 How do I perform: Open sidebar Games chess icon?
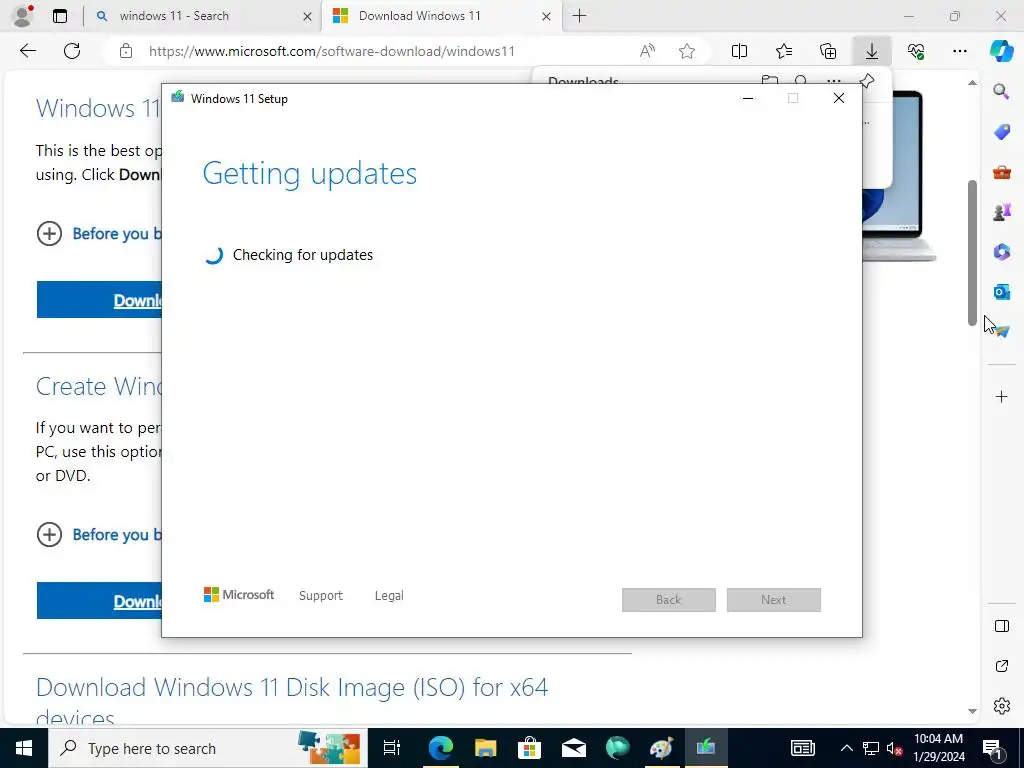[1001, 212]
